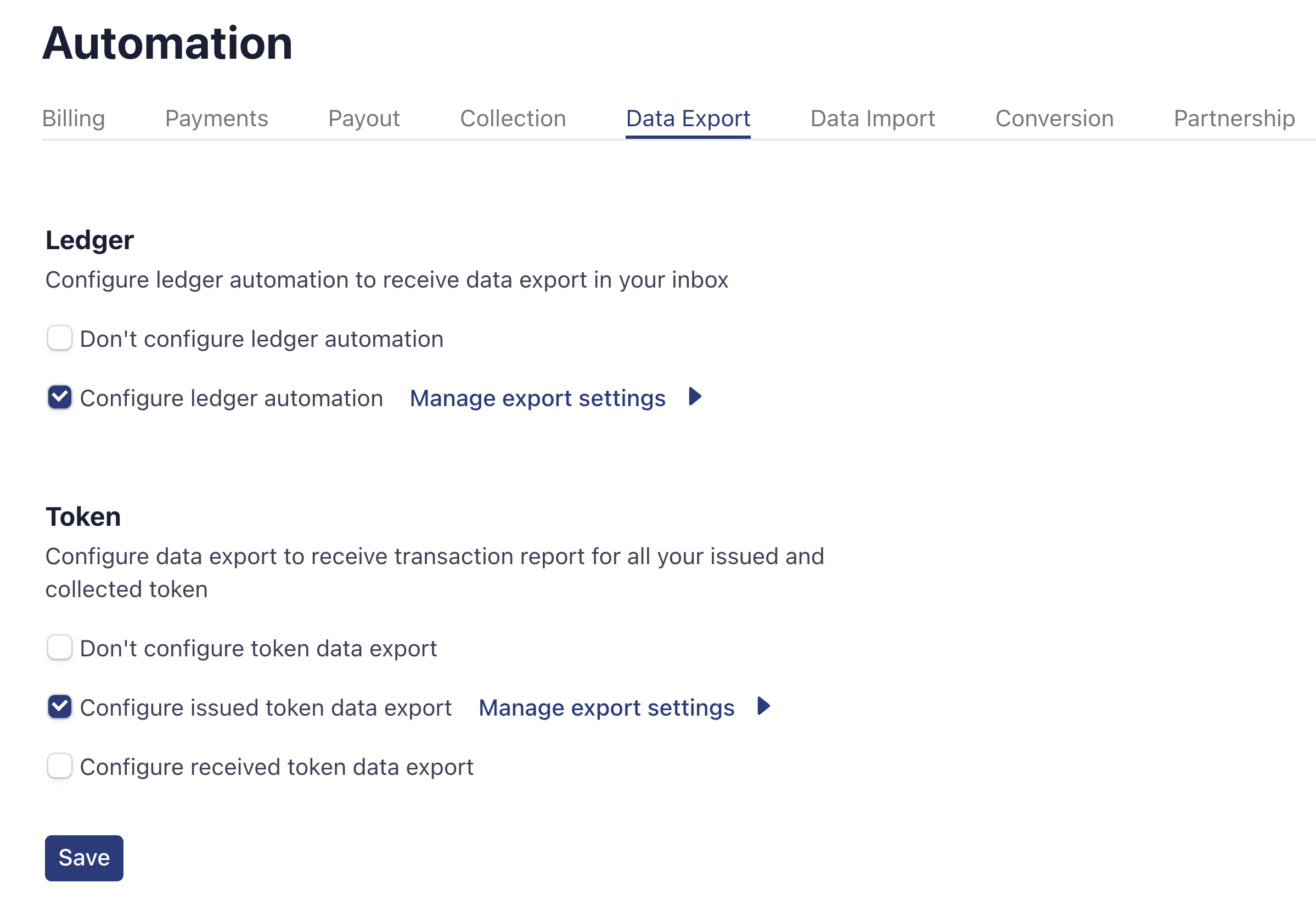The height and width of the screenshot is (911, 1316).
Task: Open the Data Import tab
Action: (872, 119)
